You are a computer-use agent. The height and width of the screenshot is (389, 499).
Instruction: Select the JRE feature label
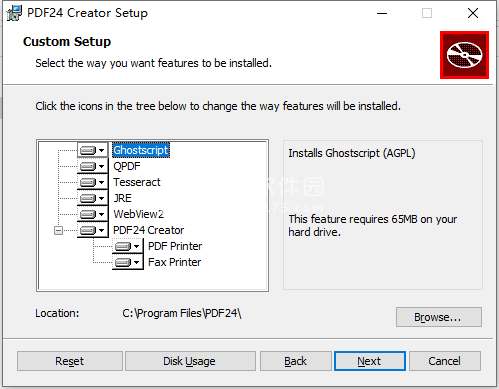point(122,198)
